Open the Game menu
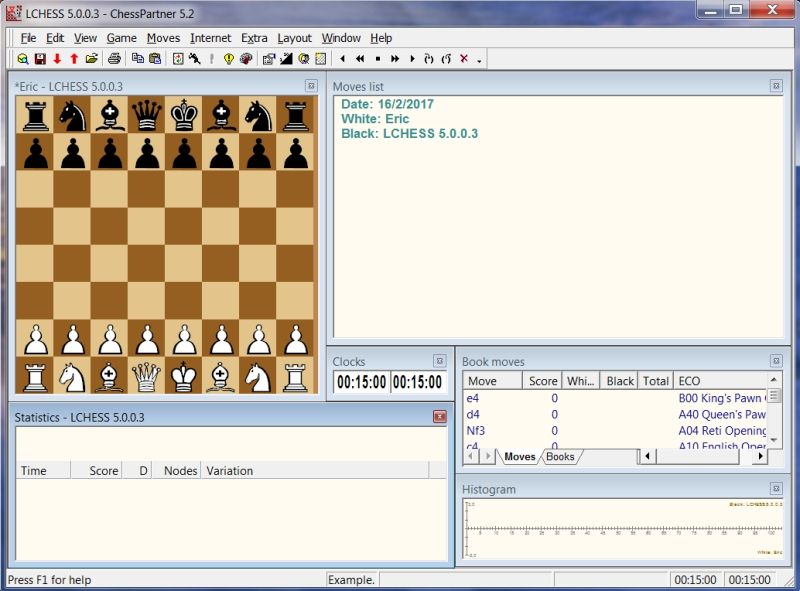The height and width of the screenshot is (591, 800). pyautogui.click(x=121, y=38)
